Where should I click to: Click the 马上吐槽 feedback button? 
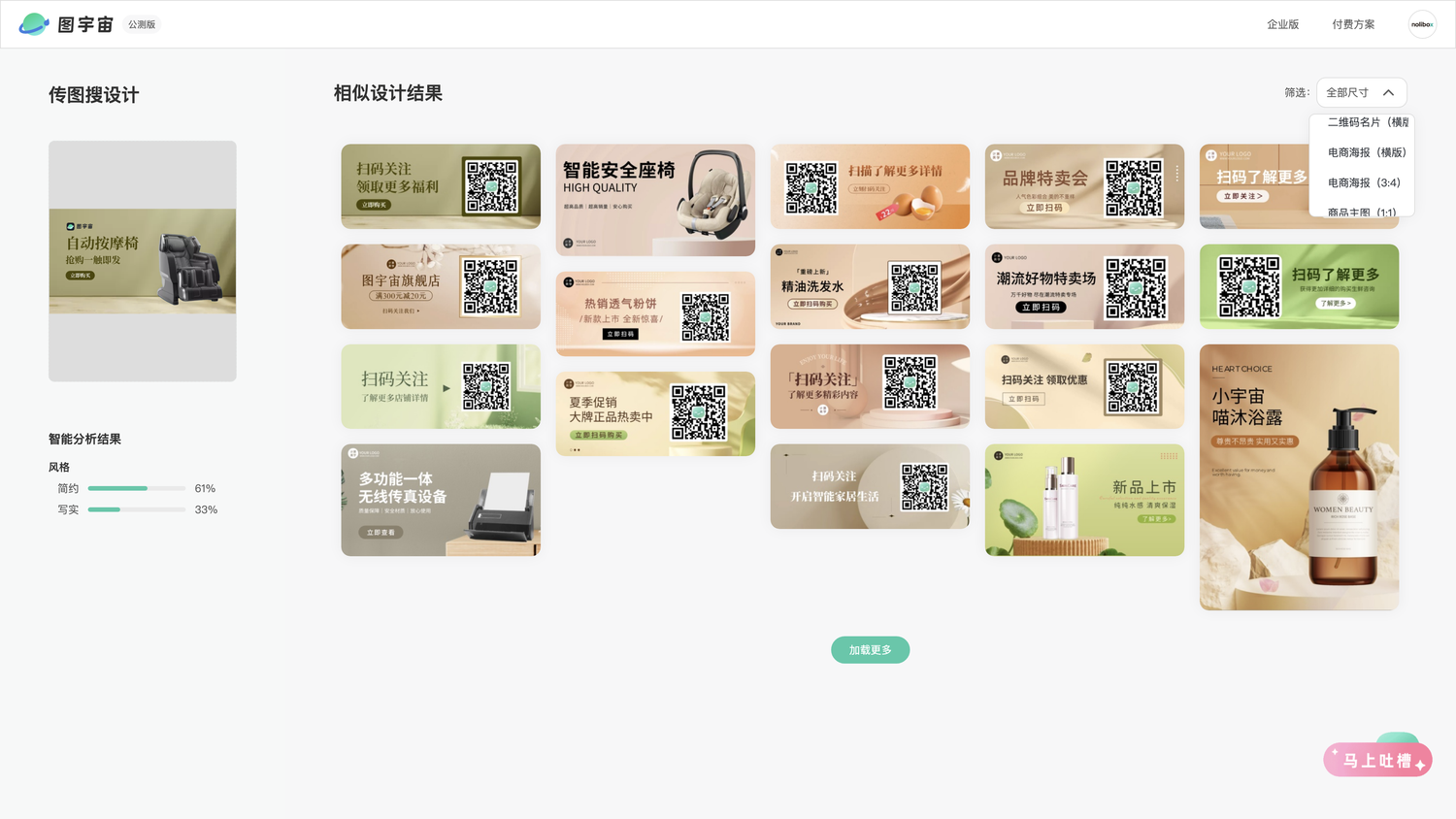(1377, 760)
